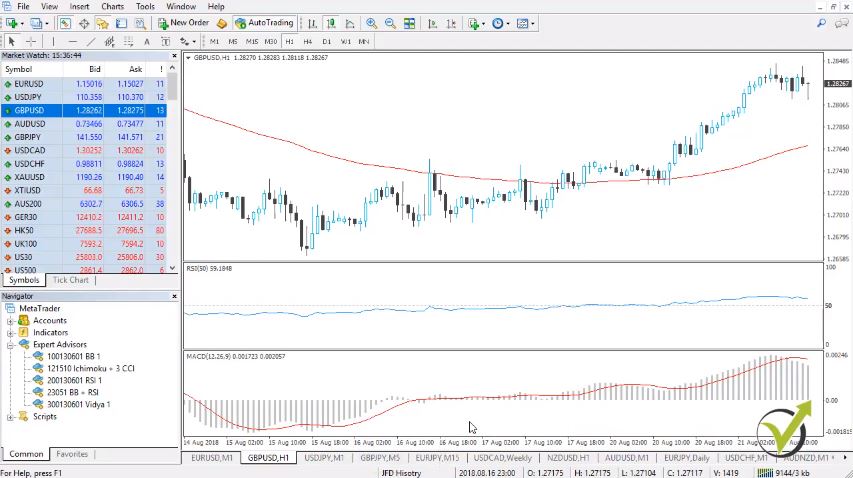853x478 pixels.
Task: Select the Market Watch scrollbar thumb
Action: click(x=172, y=86)
